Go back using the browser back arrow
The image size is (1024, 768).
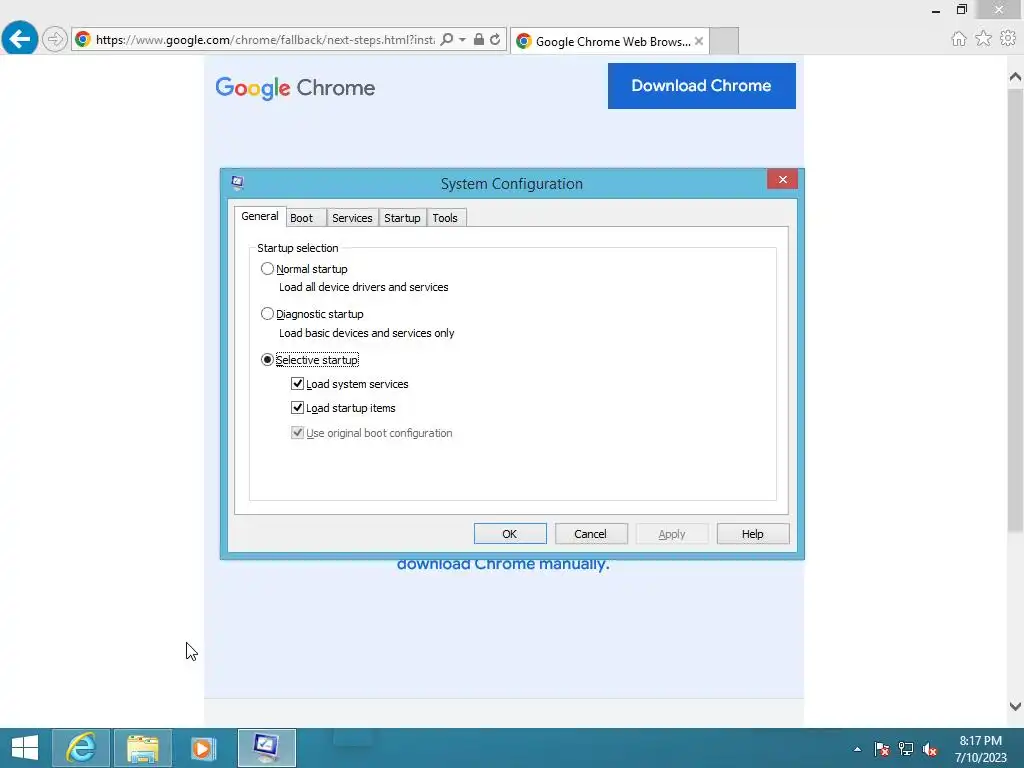[x=20, y=39]
